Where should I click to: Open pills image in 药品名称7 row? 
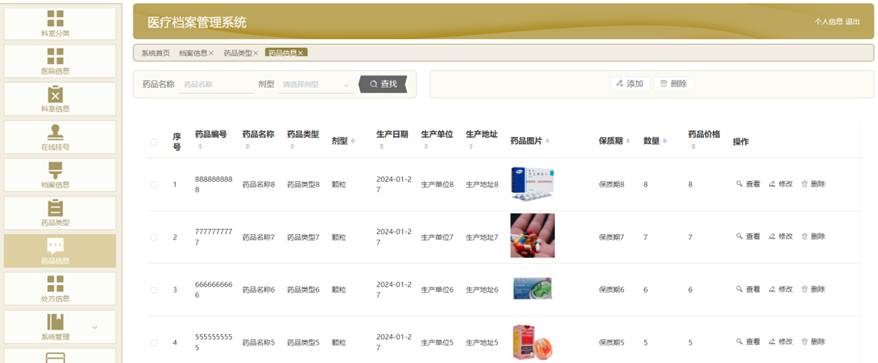533,235
